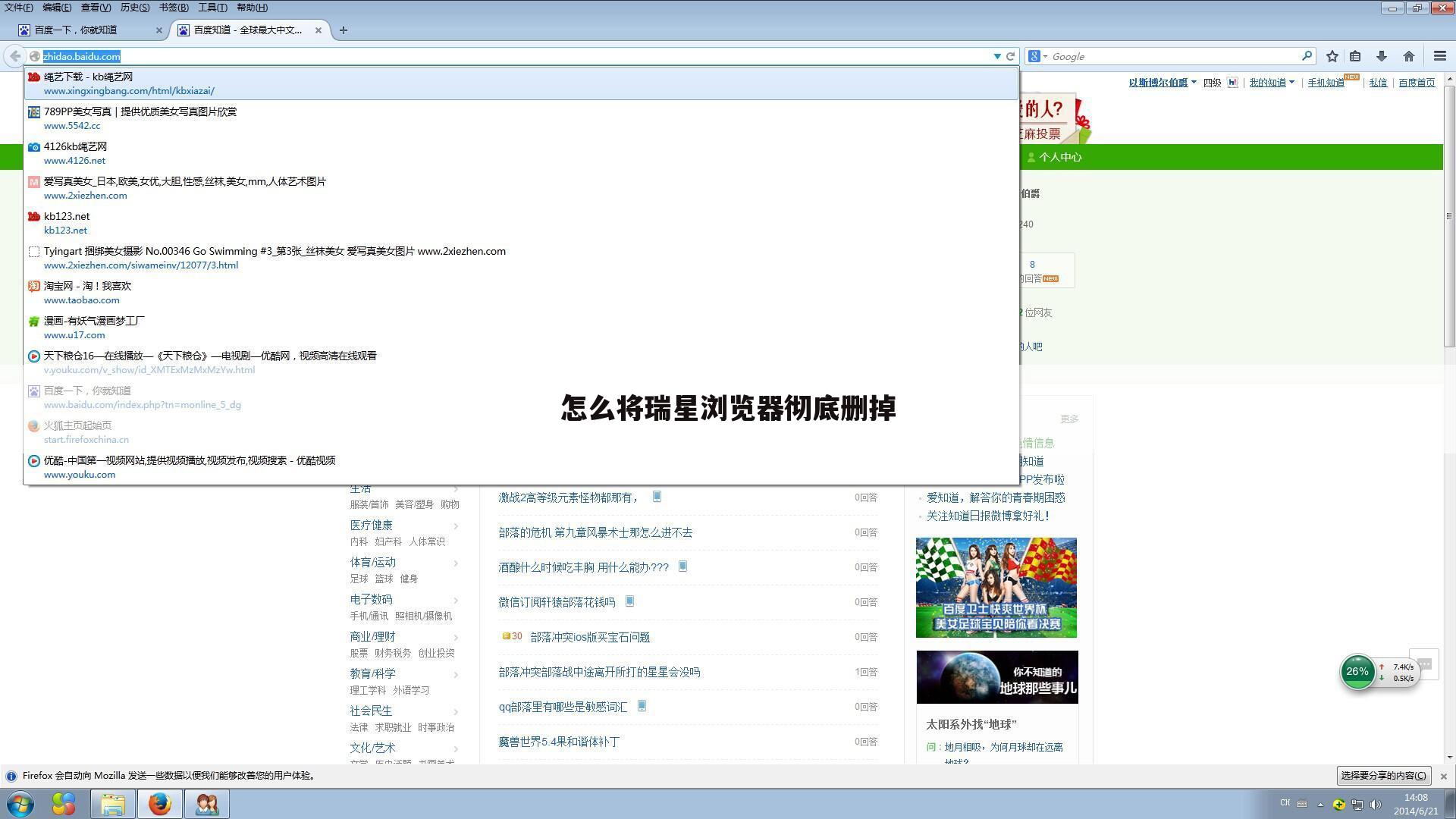Open the Firefox hamburger menu
The width and height of the screenshot is (1456, 819).
tap(1440, 56)
